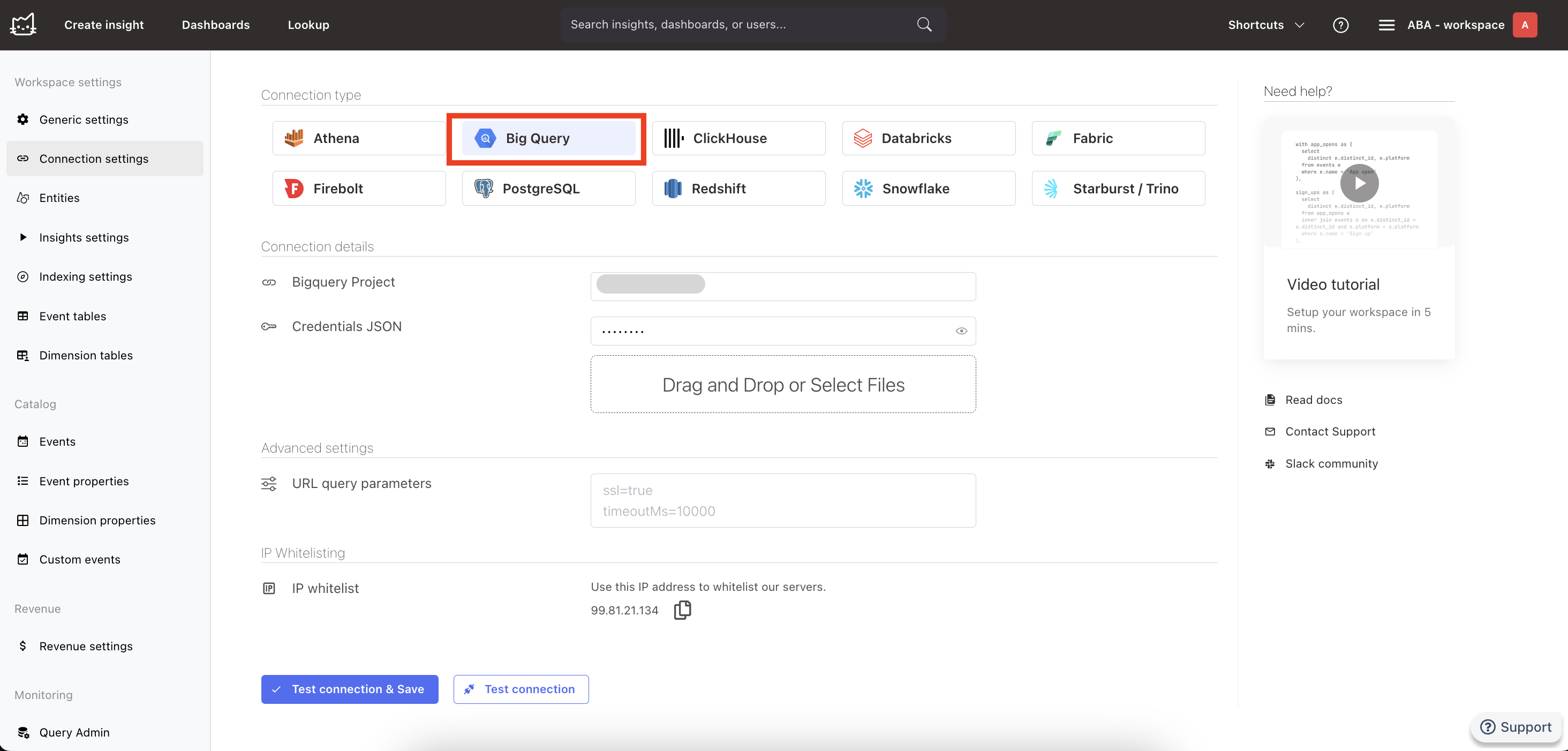1568x751 pixels.
Task: Open the Read docs link
Action: (1313, 400)
